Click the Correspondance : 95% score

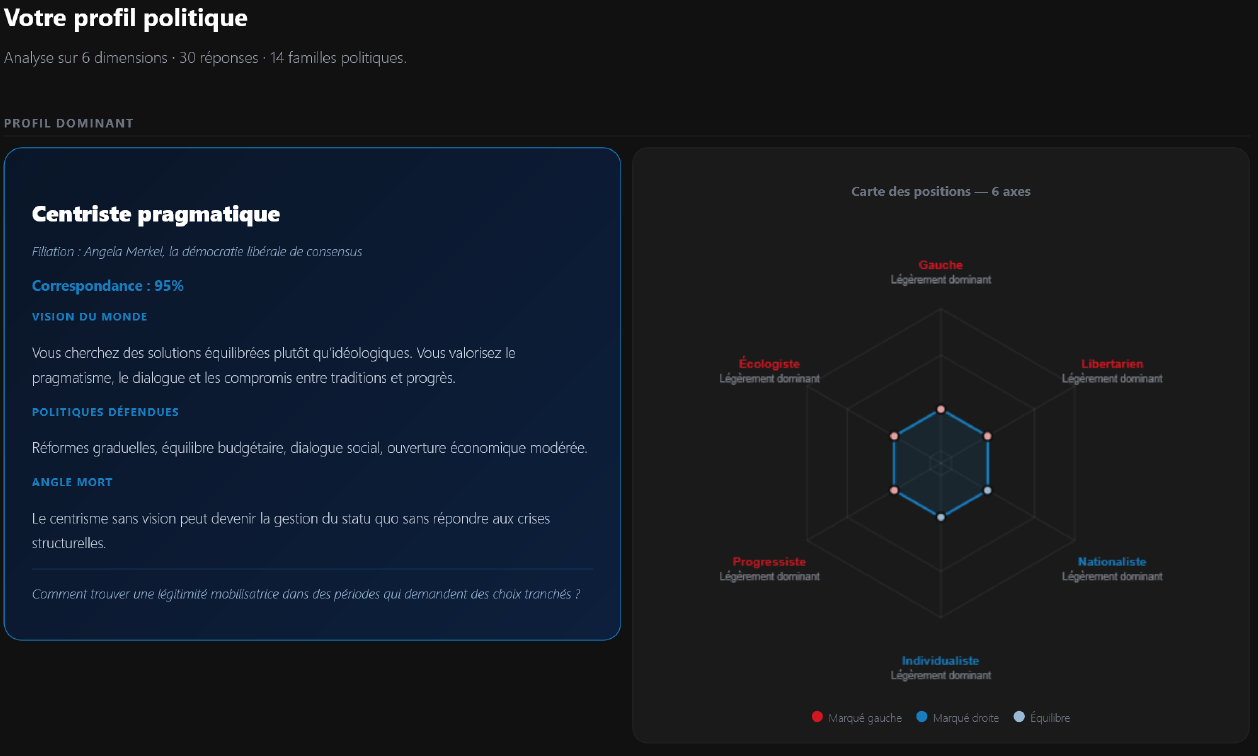(108, 286)
